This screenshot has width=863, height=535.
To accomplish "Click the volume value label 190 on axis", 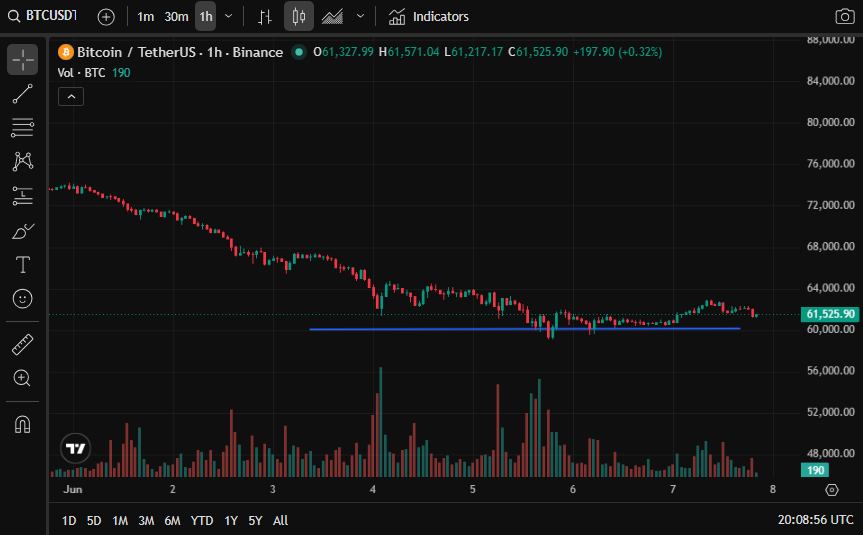I will [x=815, y=471].
